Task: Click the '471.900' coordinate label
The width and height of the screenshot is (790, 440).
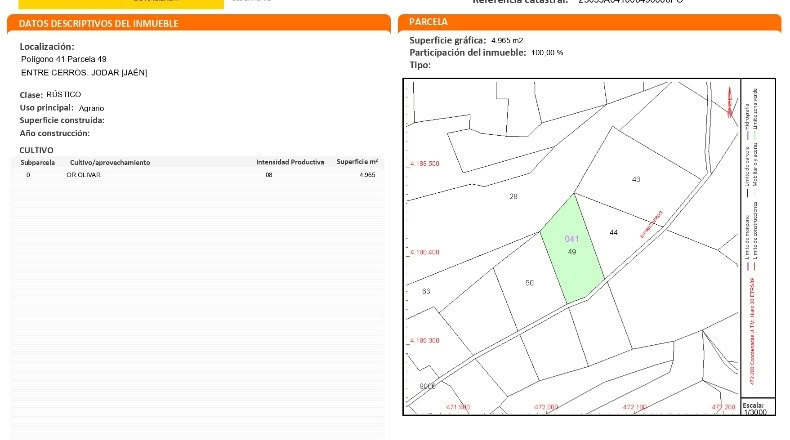Action: [x=458, y=407]
